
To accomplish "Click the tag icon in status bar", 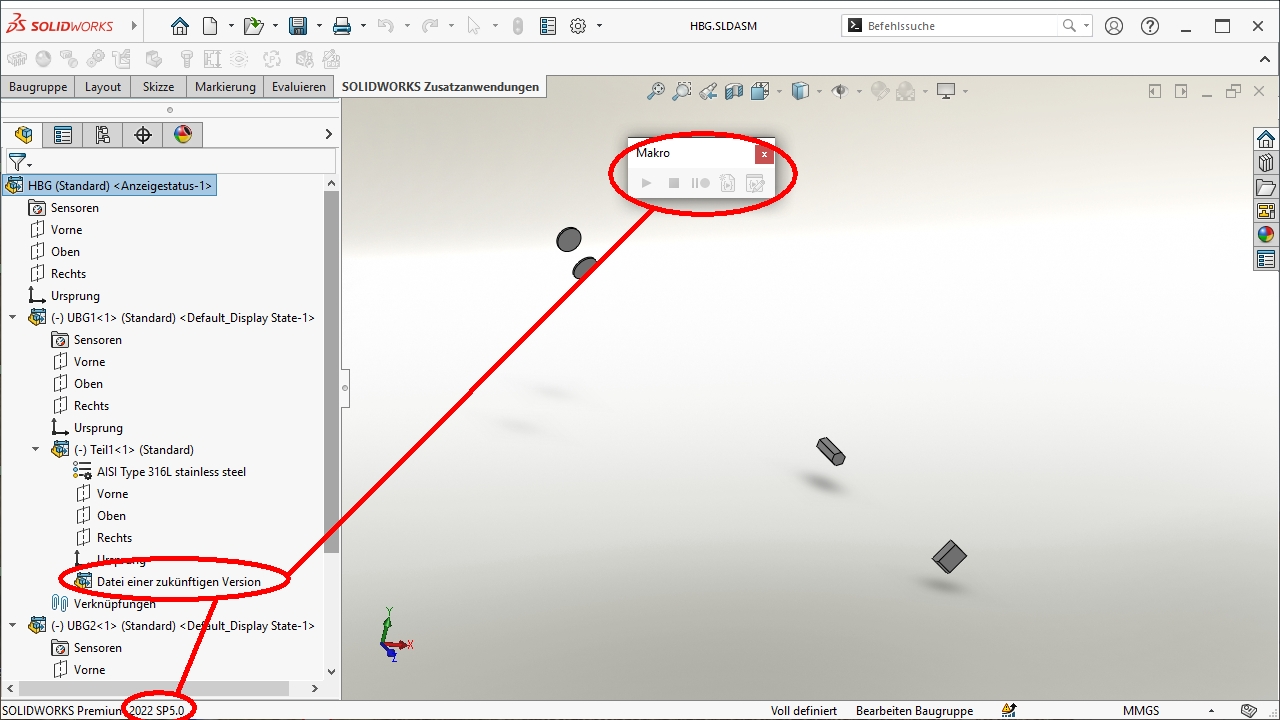I will coord(1249,710).
